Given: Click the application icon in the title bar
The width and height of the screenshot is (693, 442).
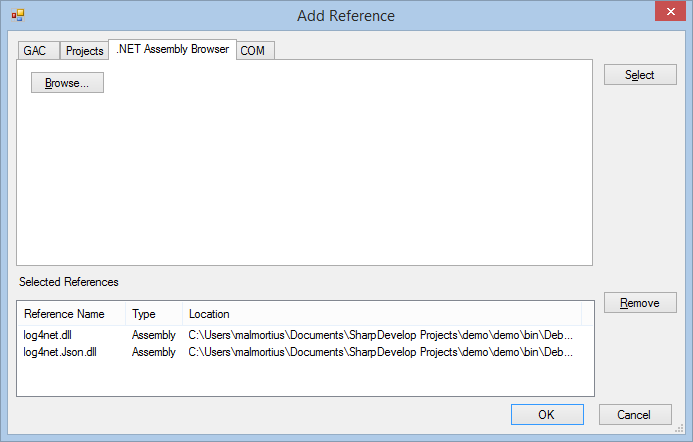Looking at the screenshot, I should [17, 16].
